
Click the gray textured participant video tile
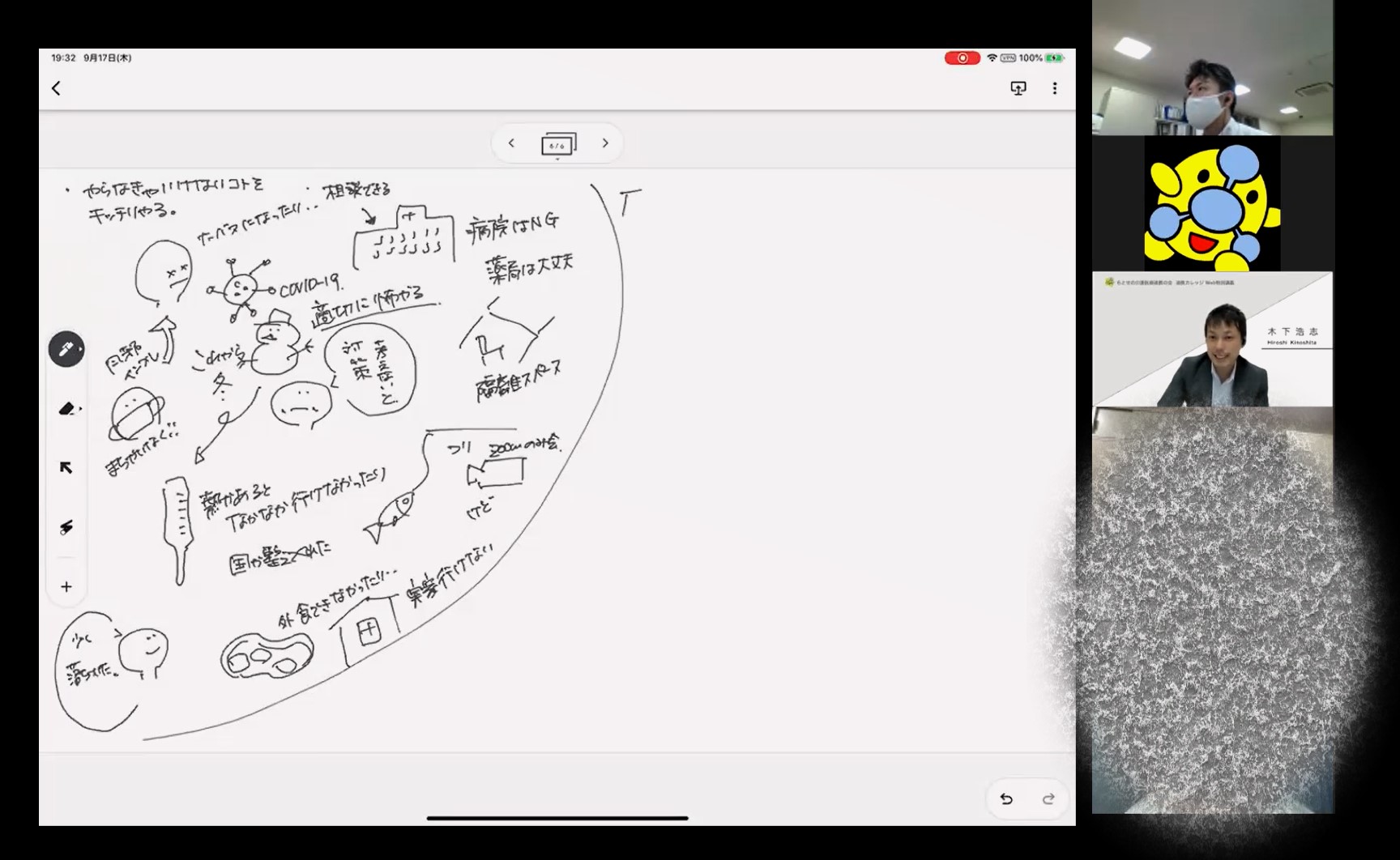pos(1212,610)
